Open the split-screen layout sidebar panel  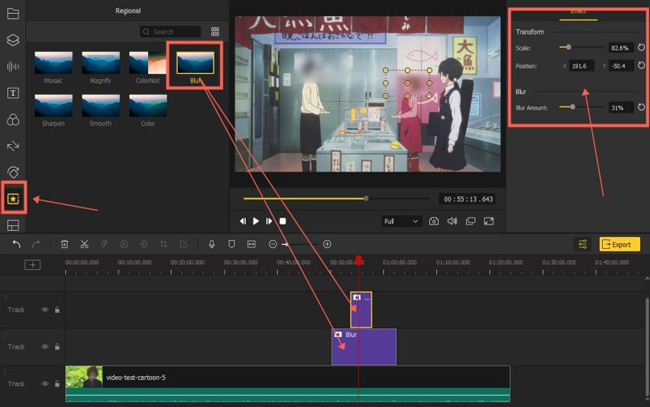(x=13, y=225)
